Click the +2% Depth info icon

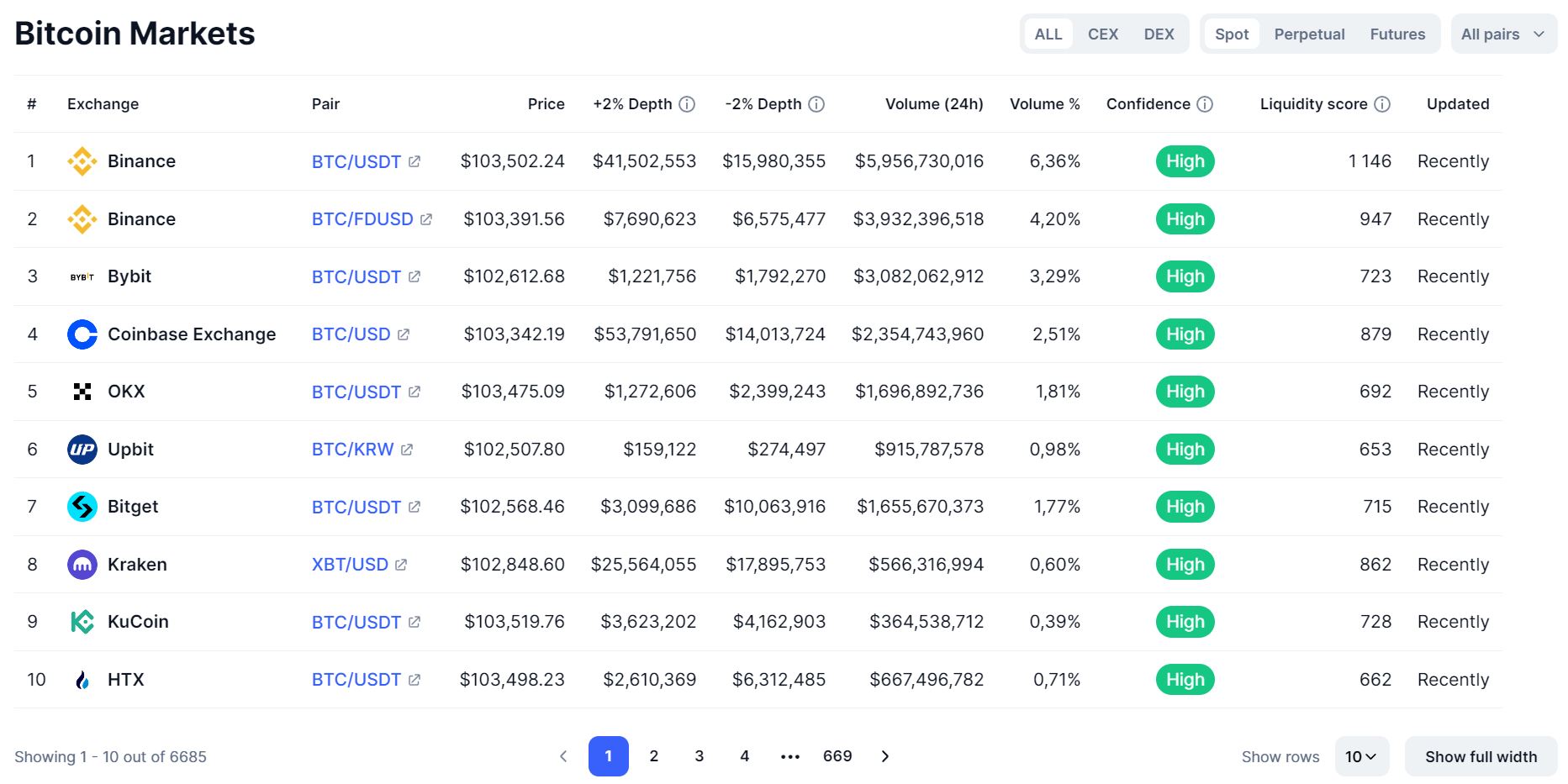click(687, 104)
